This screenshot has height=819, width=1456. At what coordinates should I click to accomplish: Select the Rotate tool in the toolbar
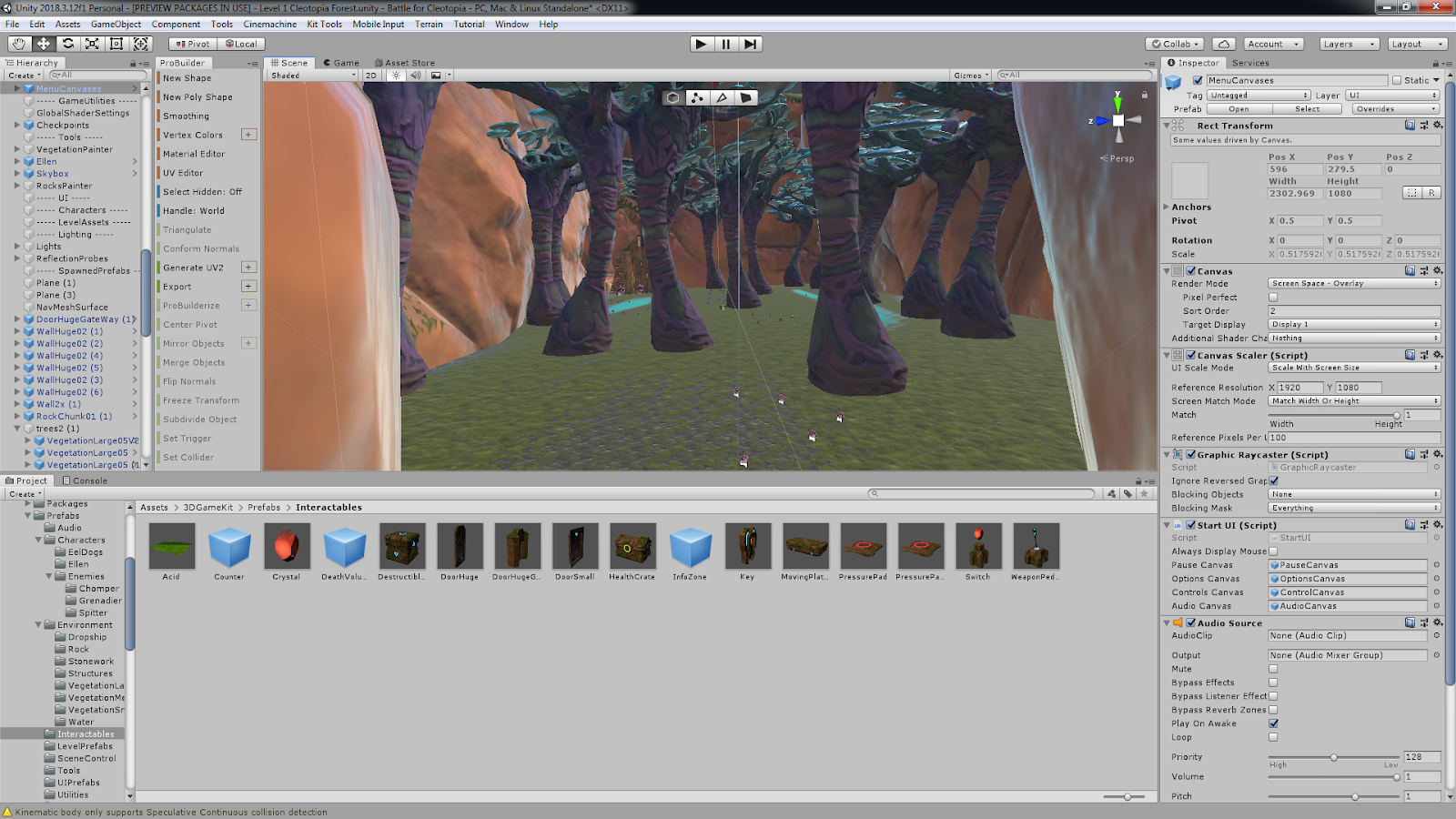coord(67,44)
